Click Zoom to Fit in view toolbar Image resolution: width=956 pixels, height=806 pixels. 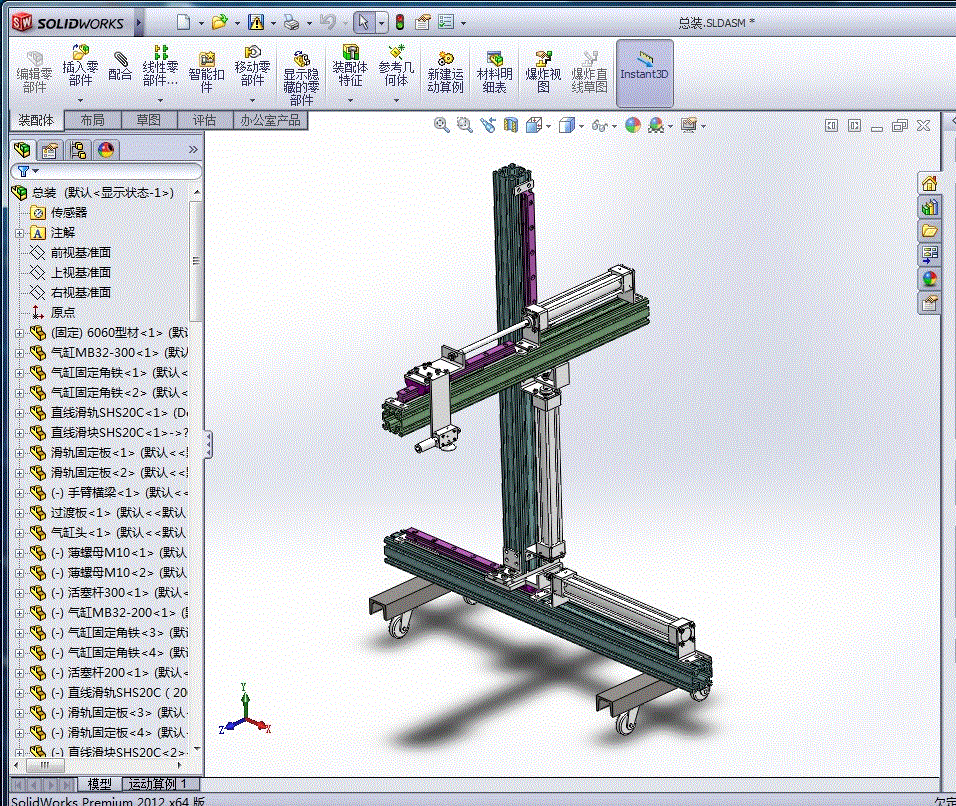pos(441,126)
